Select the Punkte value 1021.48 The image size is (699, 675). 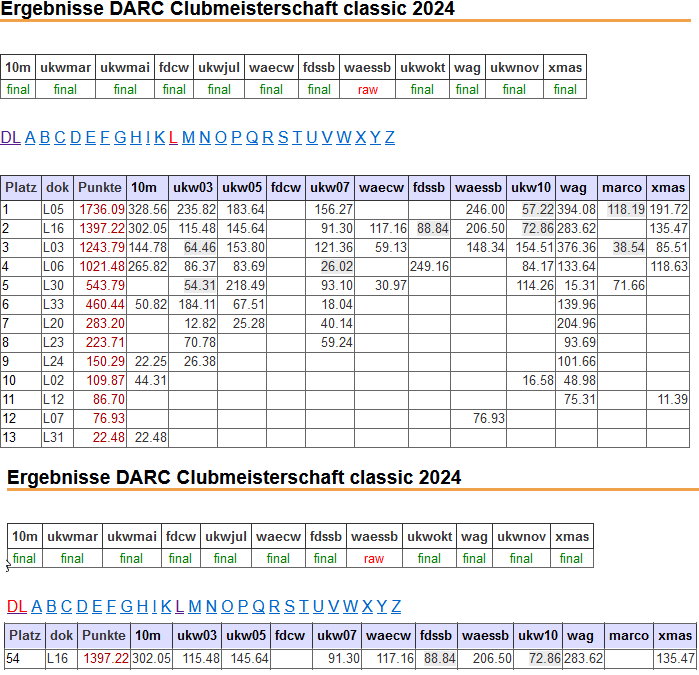[x=102, y=266]
